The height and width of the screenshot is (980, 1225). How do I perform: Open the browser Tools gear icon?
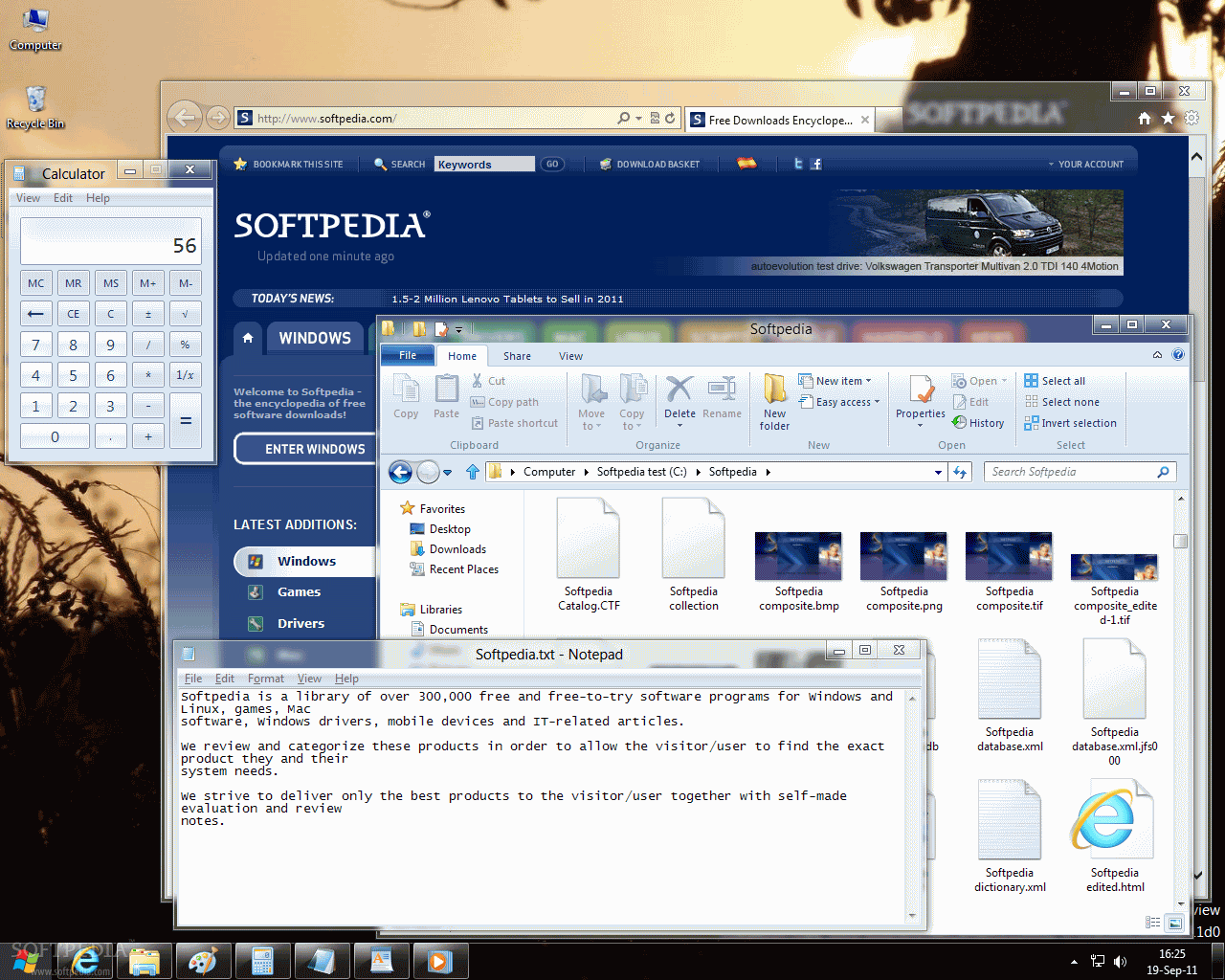coord(1192,119)
